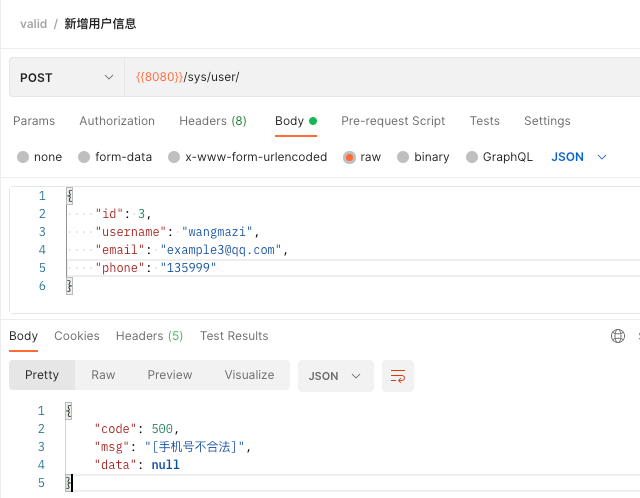Expand the blue JSON body format dropdown
Image resolution: width=640 pixels, height=498 pixels.
[579, 157]
